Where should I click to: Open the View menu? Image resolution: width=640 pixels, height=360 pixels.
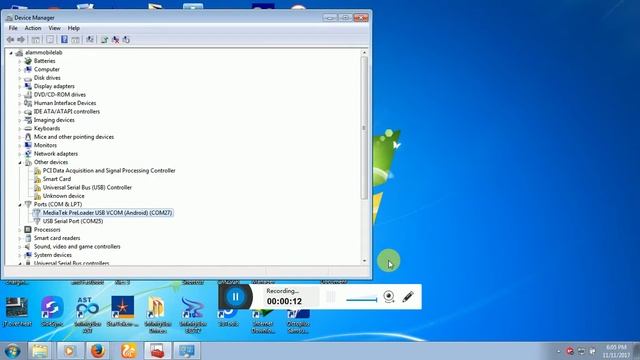(x=54, y=28)
